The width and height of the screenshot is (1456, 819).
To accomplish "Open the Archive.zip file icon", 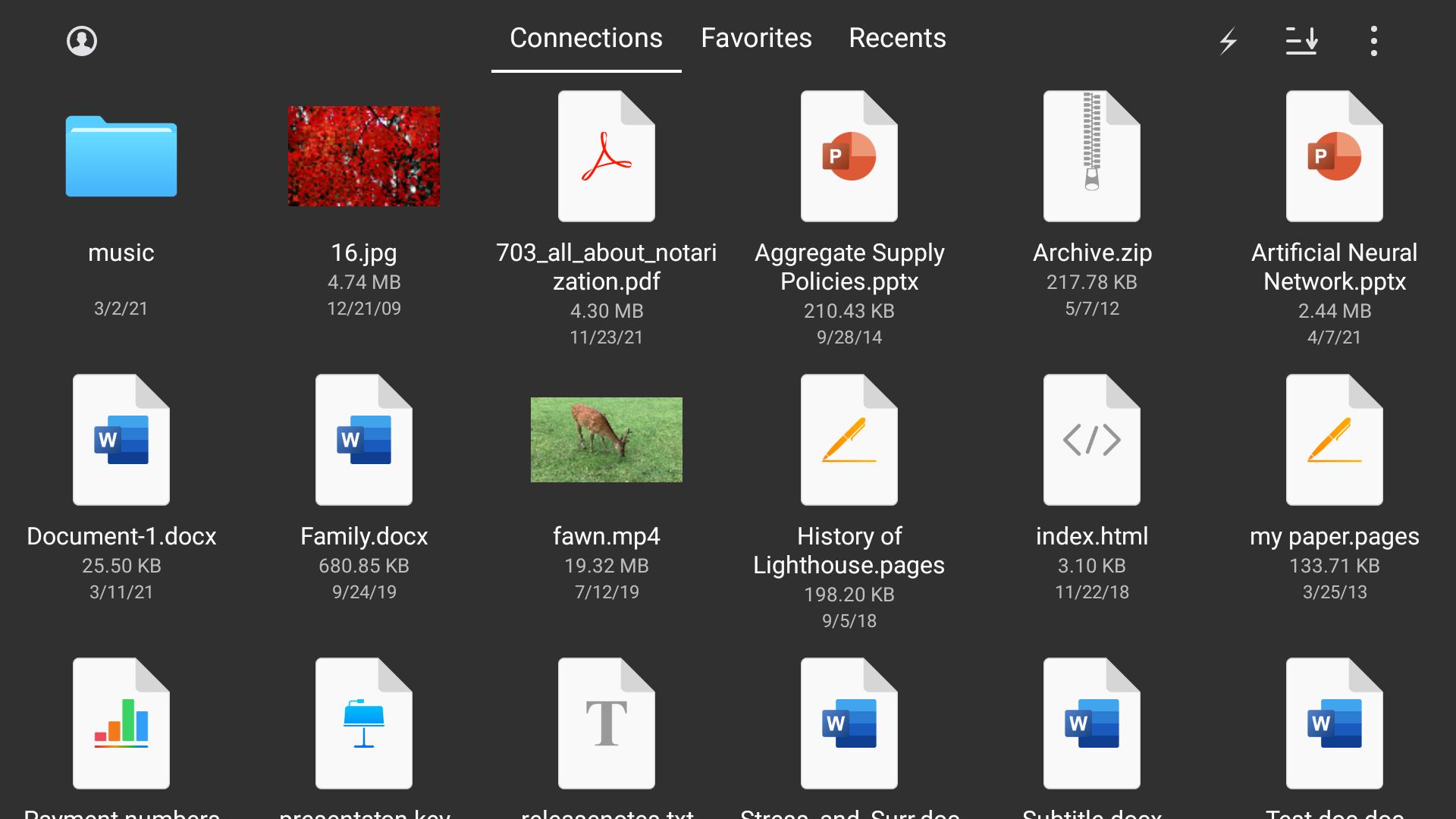I will (x=1092, y=156).
